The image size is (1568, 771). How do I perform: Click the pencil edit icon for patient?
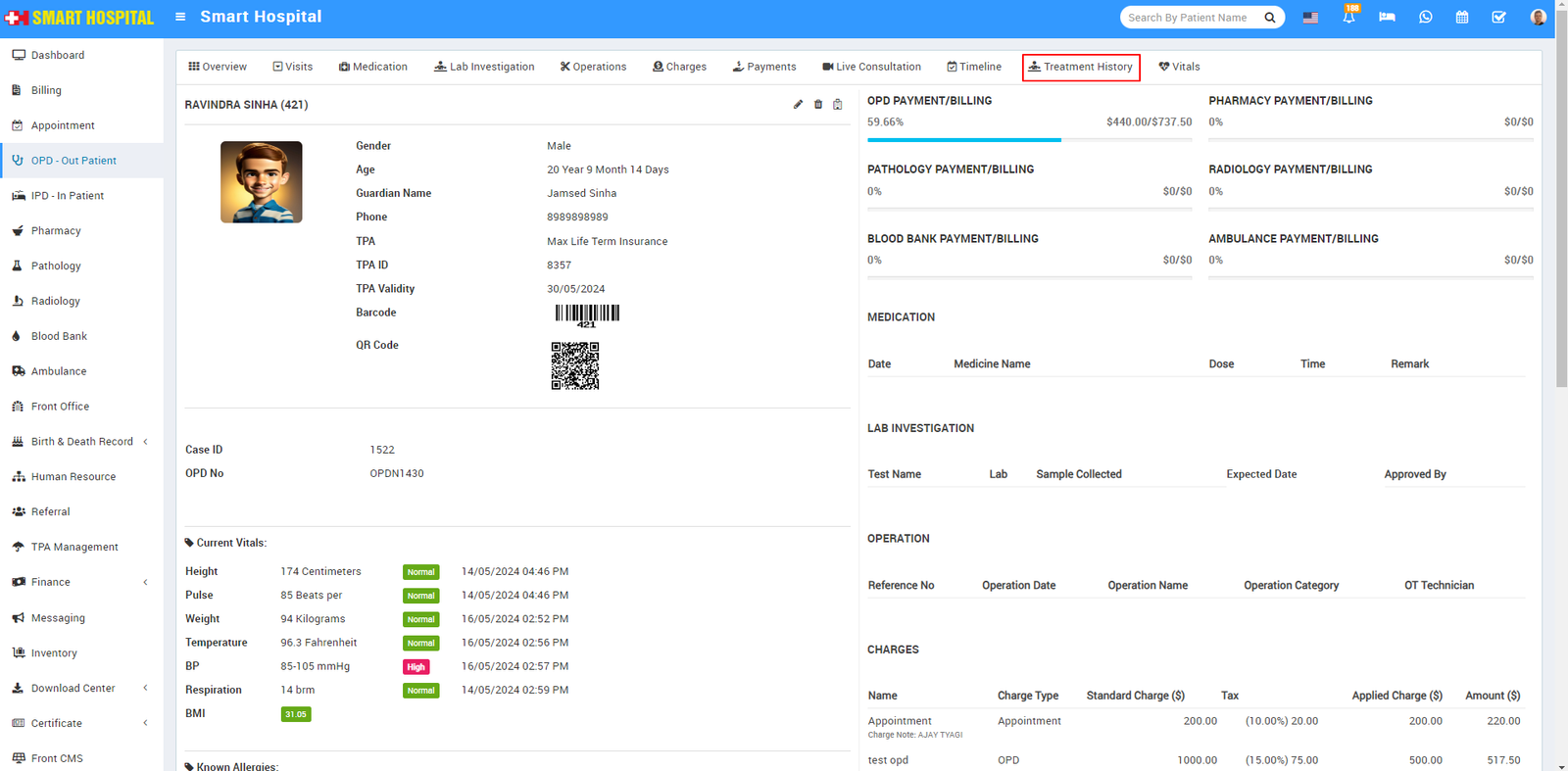pyautogui.click(x=798, y=105)
